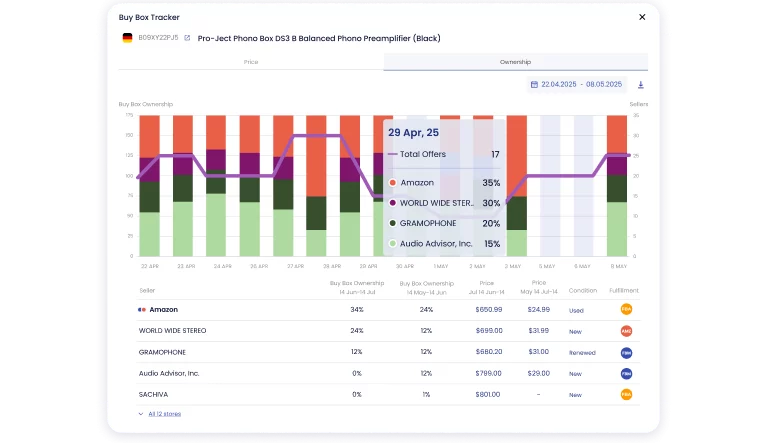
Task: Click the GRAMOPHONE seller name in table
Action: click(162, 352)
